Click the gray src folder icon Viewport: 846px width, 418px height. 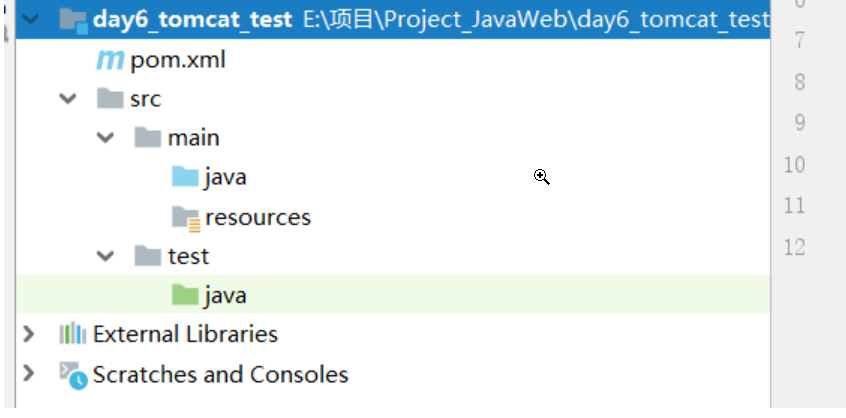(x=110, y=99)
